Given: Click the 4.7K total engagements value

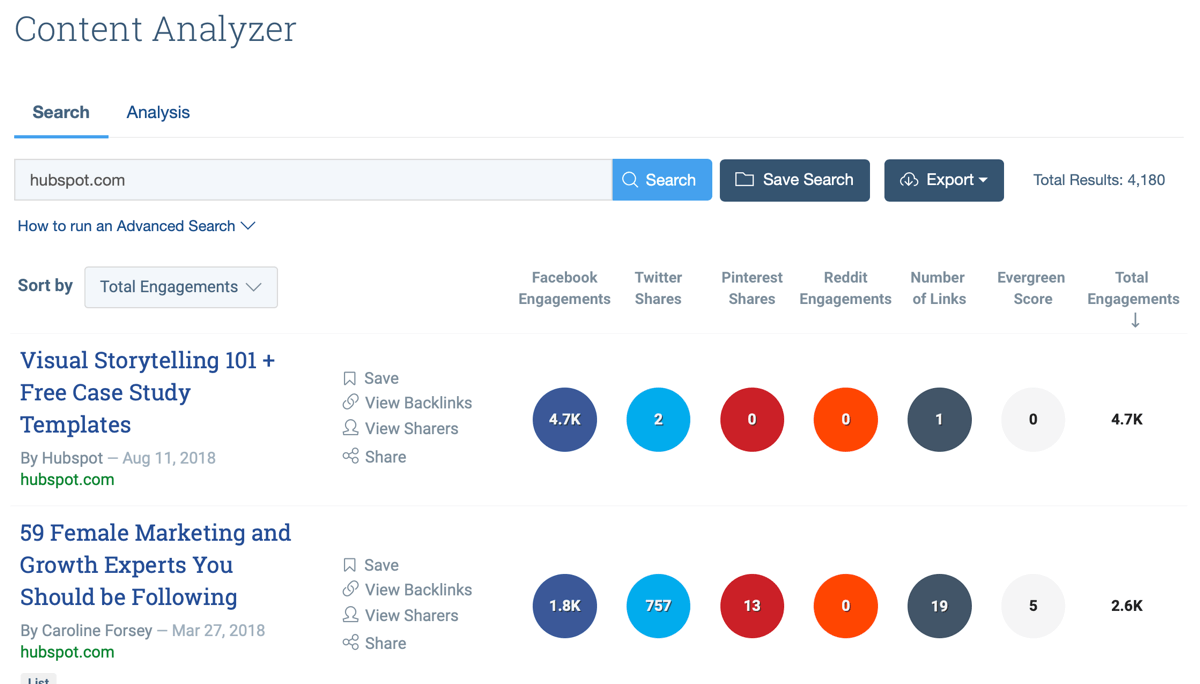Looking at the screenshot, I should (x=1127, y=419).
